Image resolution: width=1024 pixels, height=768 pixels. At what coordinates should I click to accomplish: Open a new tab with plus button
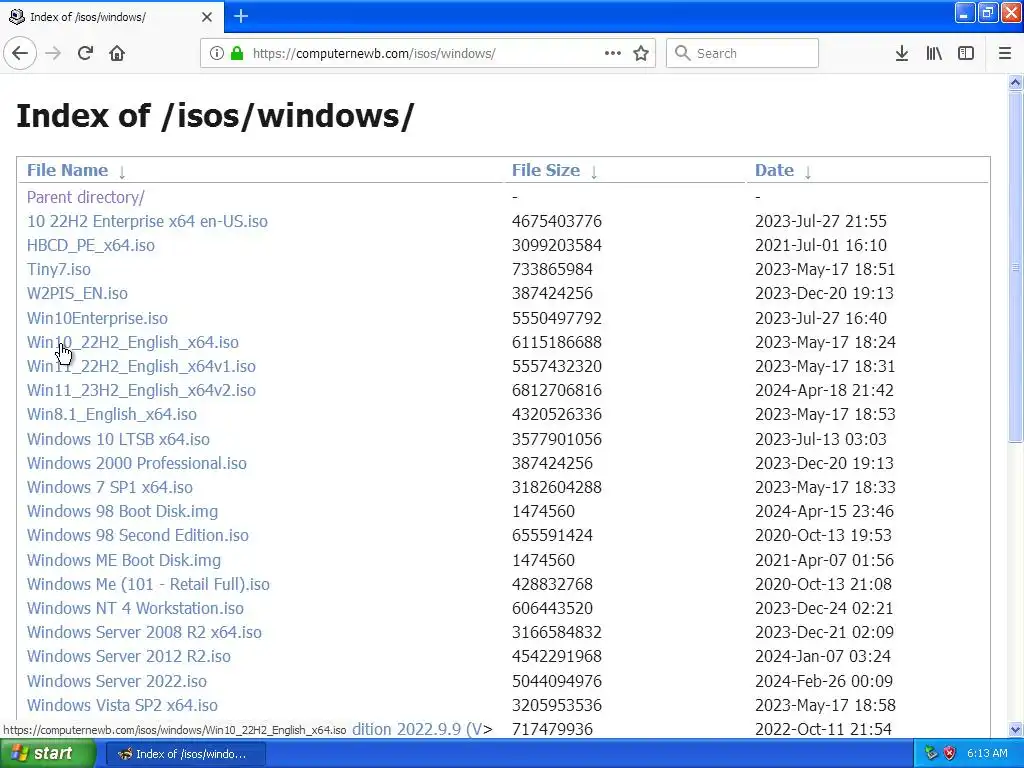241,16
